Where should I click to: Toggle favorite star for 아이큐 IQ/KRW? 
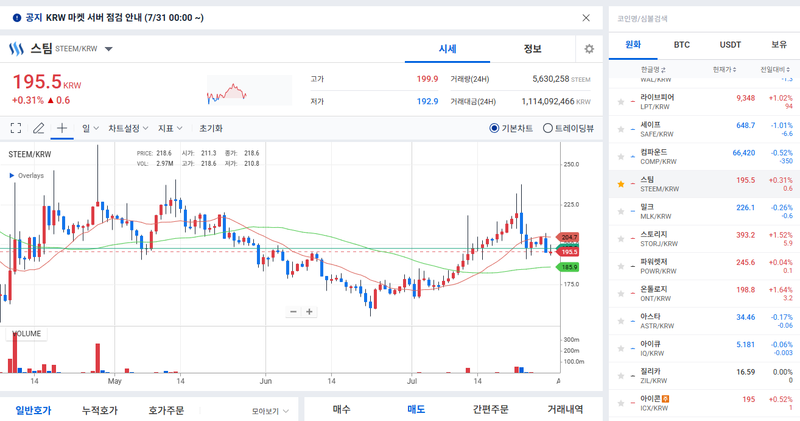click(x=621, y=349)
